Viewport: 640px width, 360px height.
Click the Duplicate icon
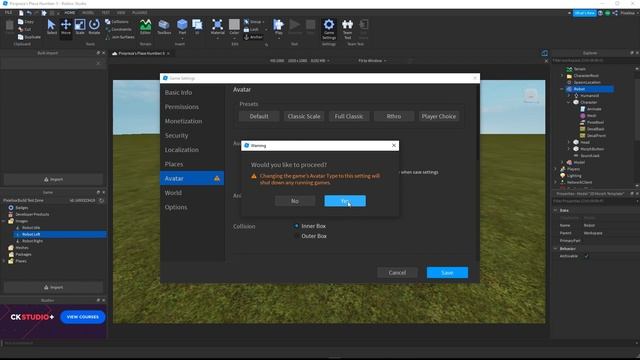point(21,37)
